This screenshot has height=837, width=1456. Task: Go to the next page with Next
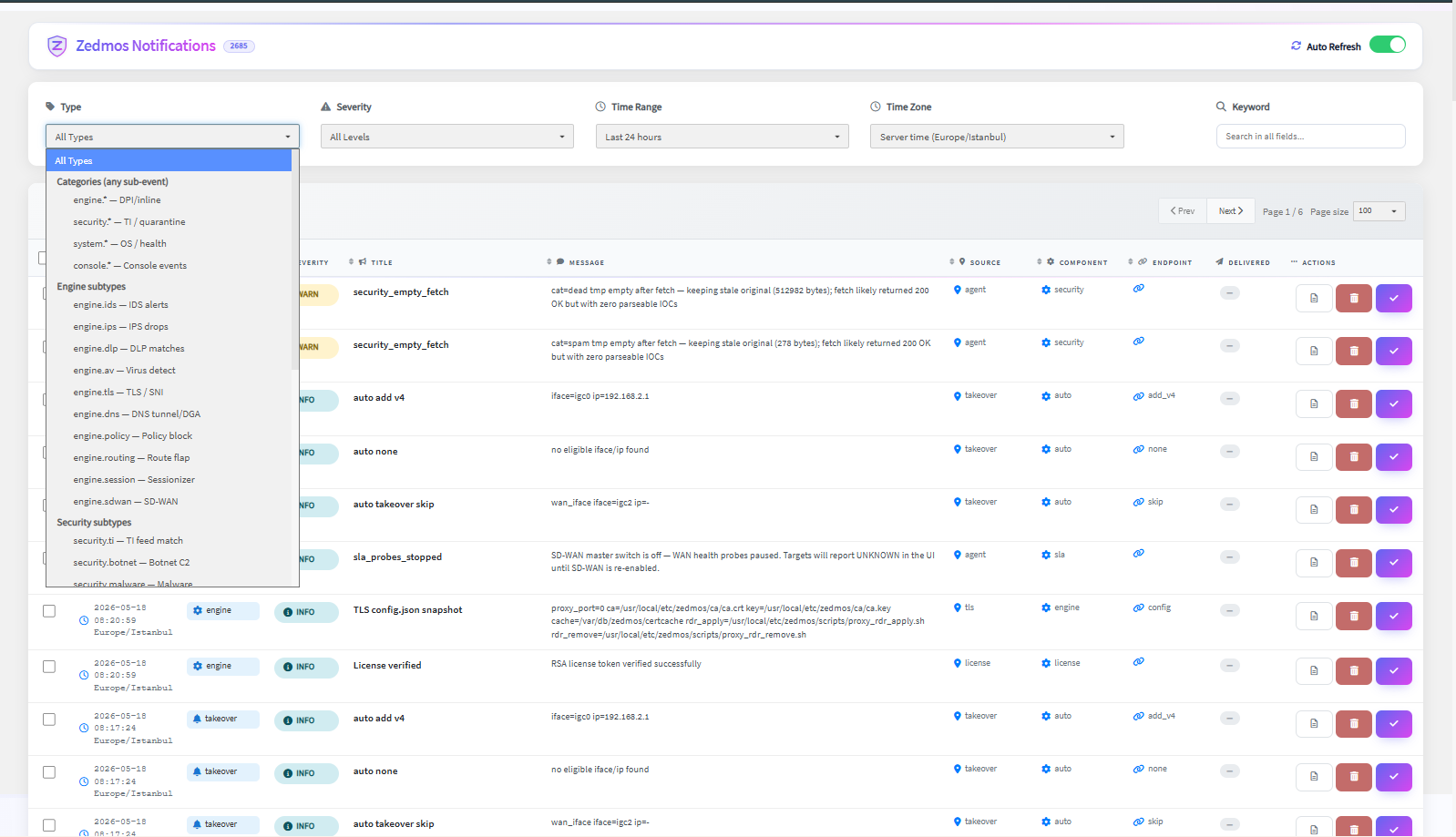1231,211
